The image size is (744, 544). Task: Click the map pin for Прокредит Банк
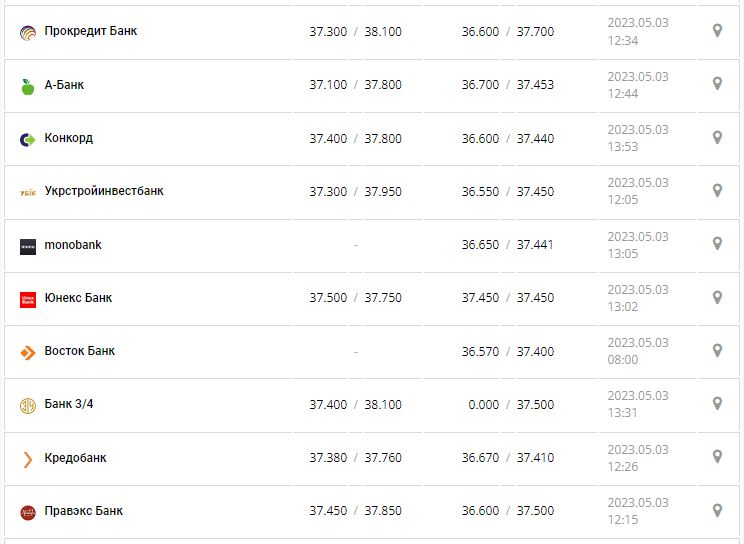[x=717, y=31]
